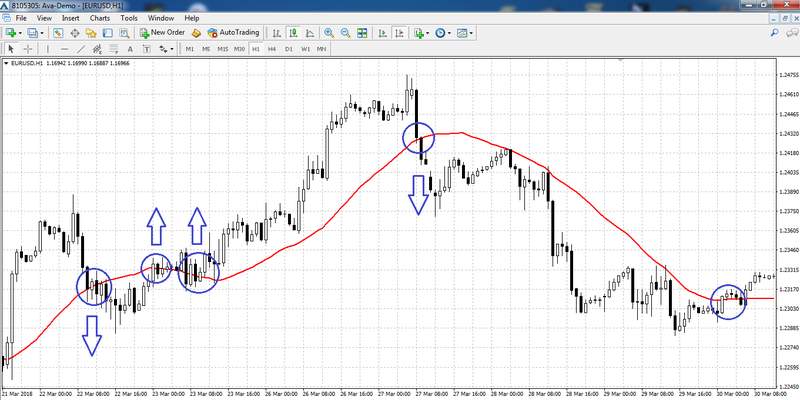
Task: Select the line chart icon
Action: pyautogui.click(x=310, y=33)
